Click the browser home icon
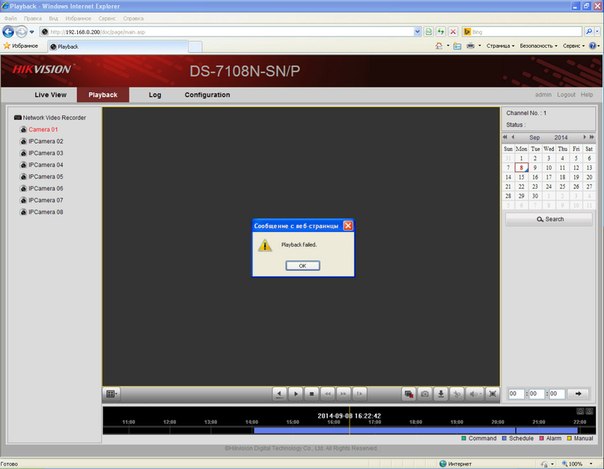This screenshot has width=604, height=469. pyautogui.click(x=439, y=46)
